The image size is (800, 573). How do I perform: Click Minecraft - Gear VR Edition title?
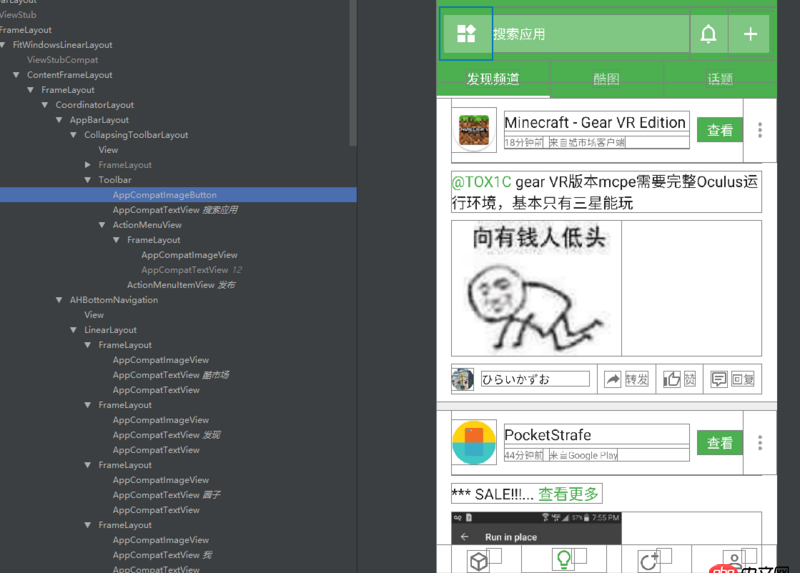[x=595, y=122]
